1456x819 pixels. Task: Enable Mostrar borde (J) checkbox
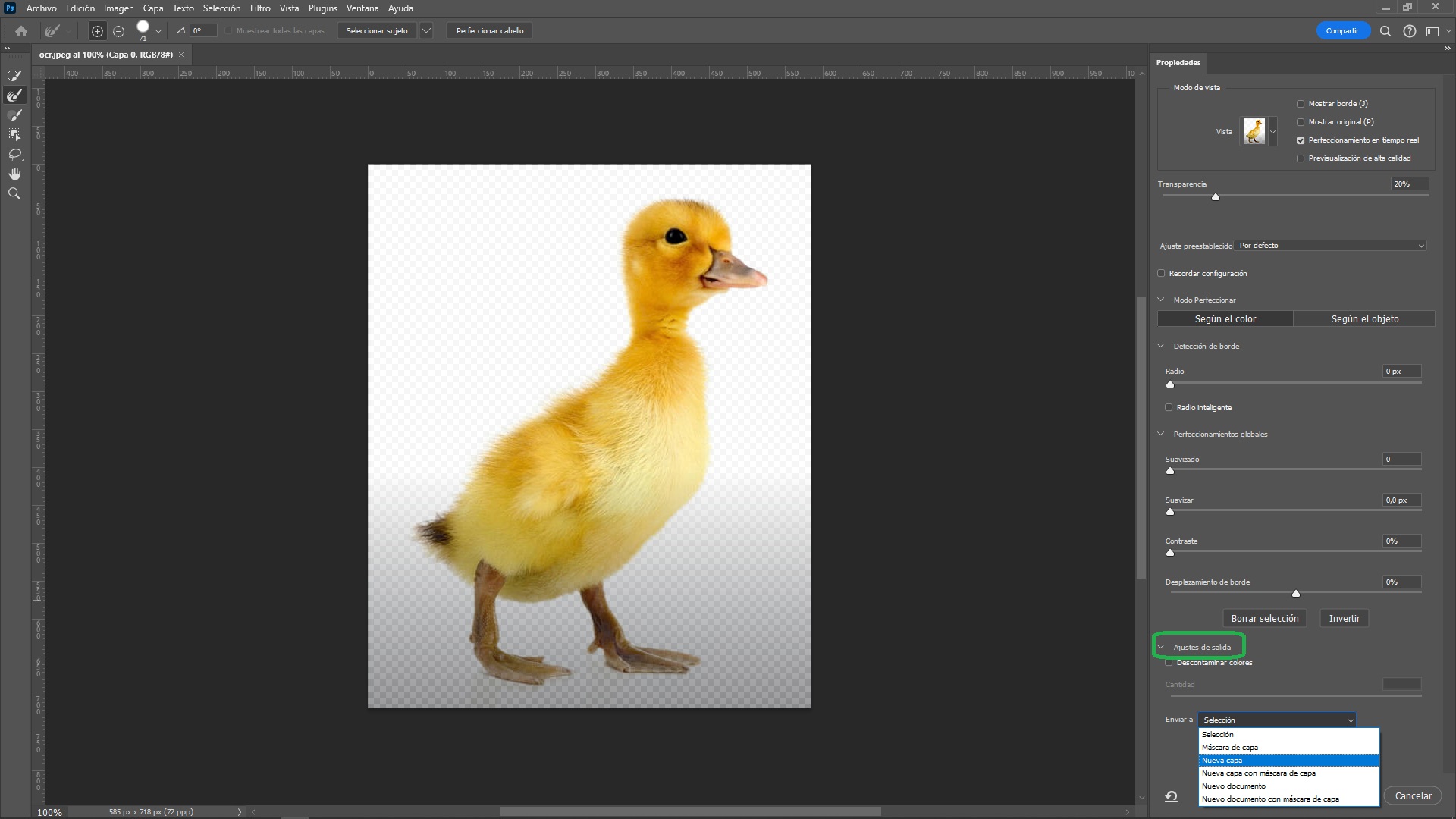click(1301, 104)
